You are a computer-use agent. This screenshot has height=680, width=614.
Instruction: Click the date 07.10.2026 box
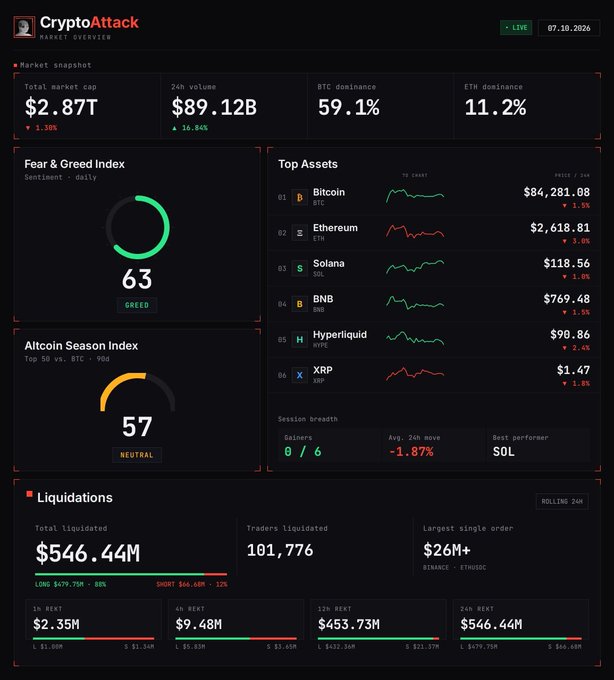tap(569, 28)
